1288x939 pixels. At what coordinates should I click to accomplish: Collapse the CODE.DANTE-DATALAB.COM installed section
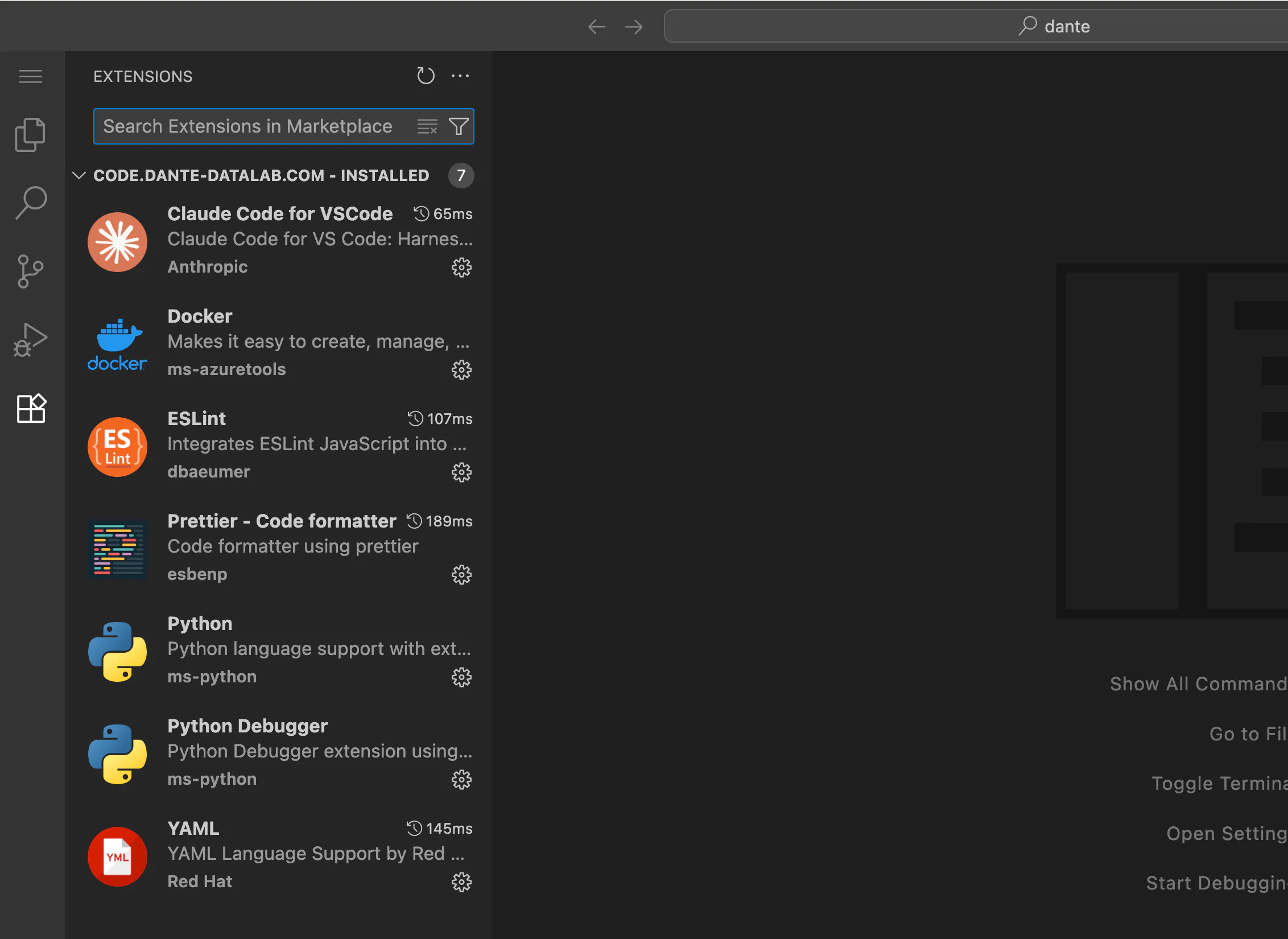80,175
